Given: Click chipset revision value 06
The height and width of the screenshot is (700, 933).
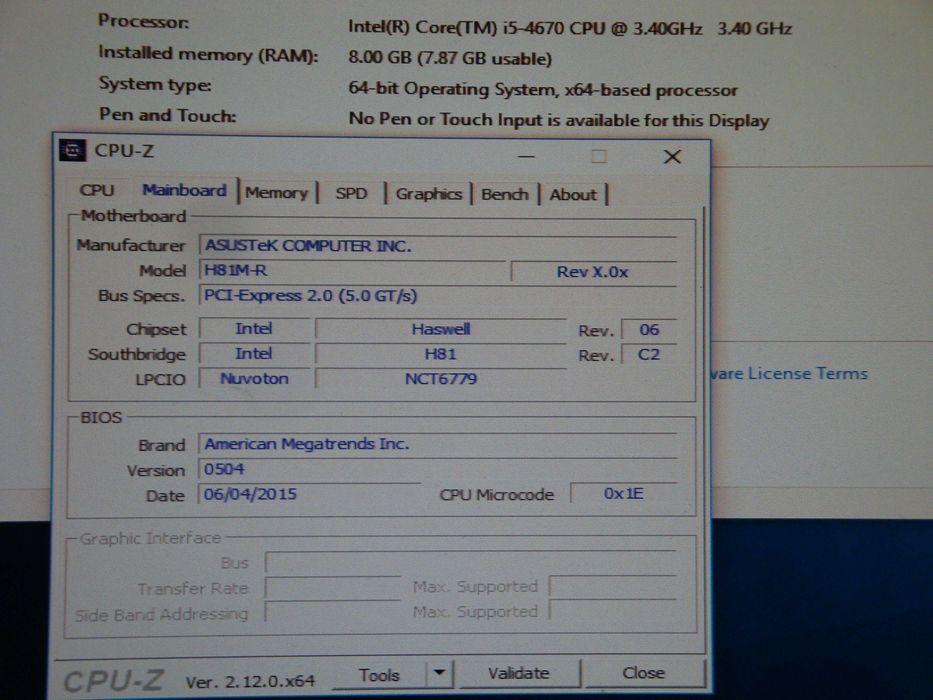Looking at the screenshot, I should (649, 330).
